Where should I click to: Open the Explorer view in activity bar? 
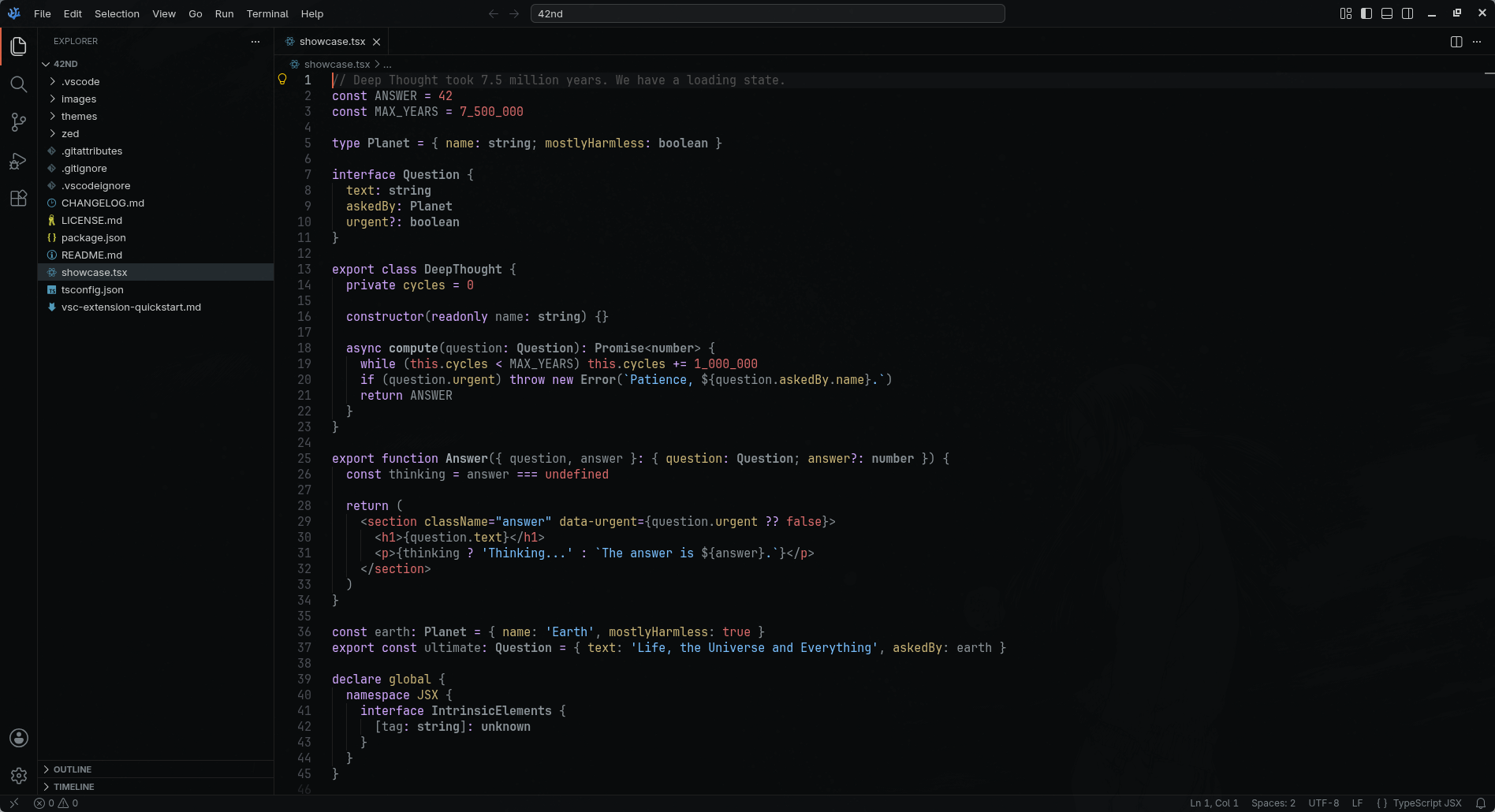(x=19, y=47)
